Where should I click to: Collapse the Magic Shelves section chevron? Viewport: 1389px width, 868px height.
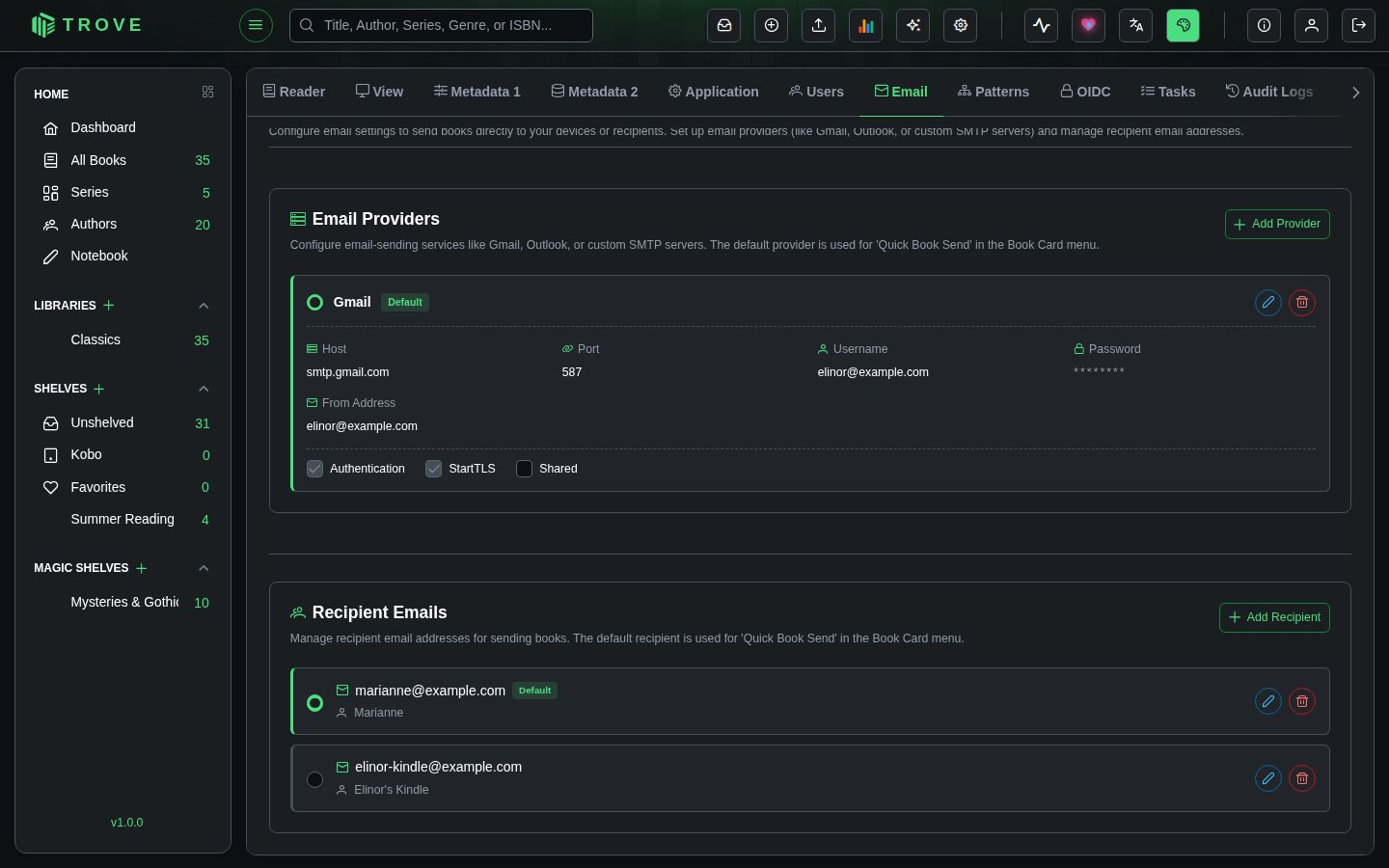(204, 568)
